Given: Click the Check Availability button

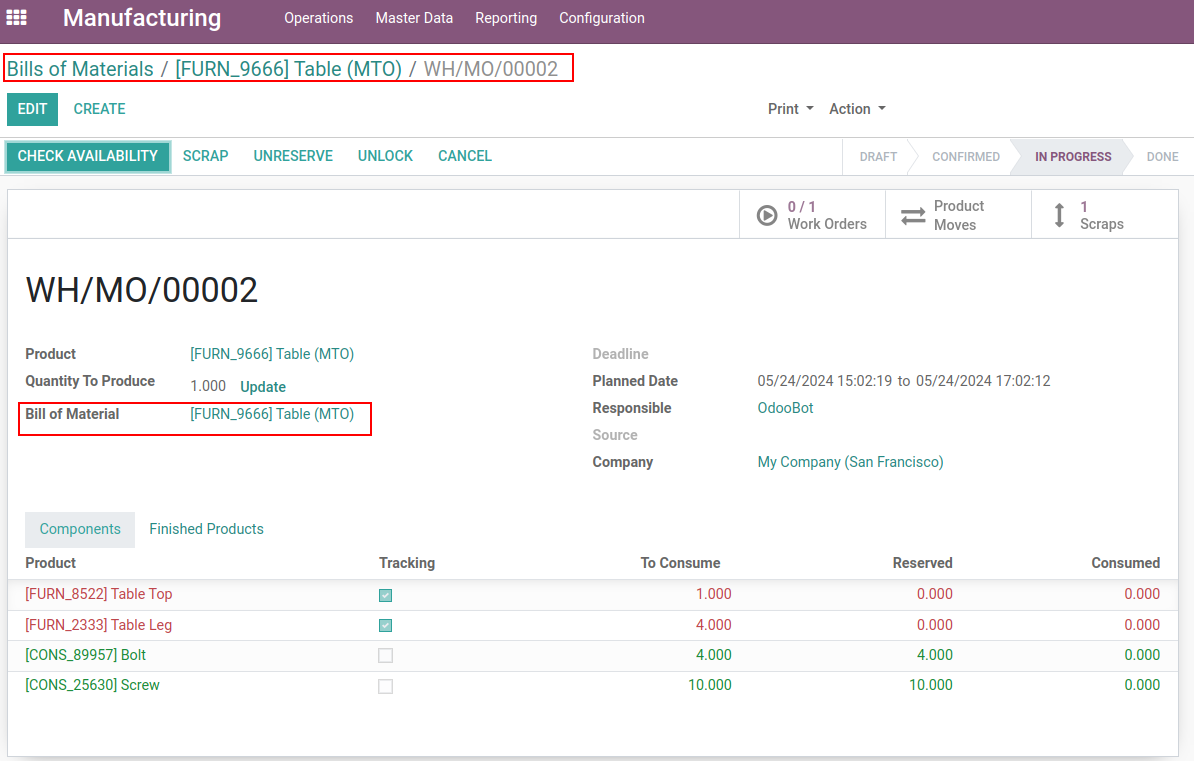Looking at the screenshot, I should click(x=88, y=156).
